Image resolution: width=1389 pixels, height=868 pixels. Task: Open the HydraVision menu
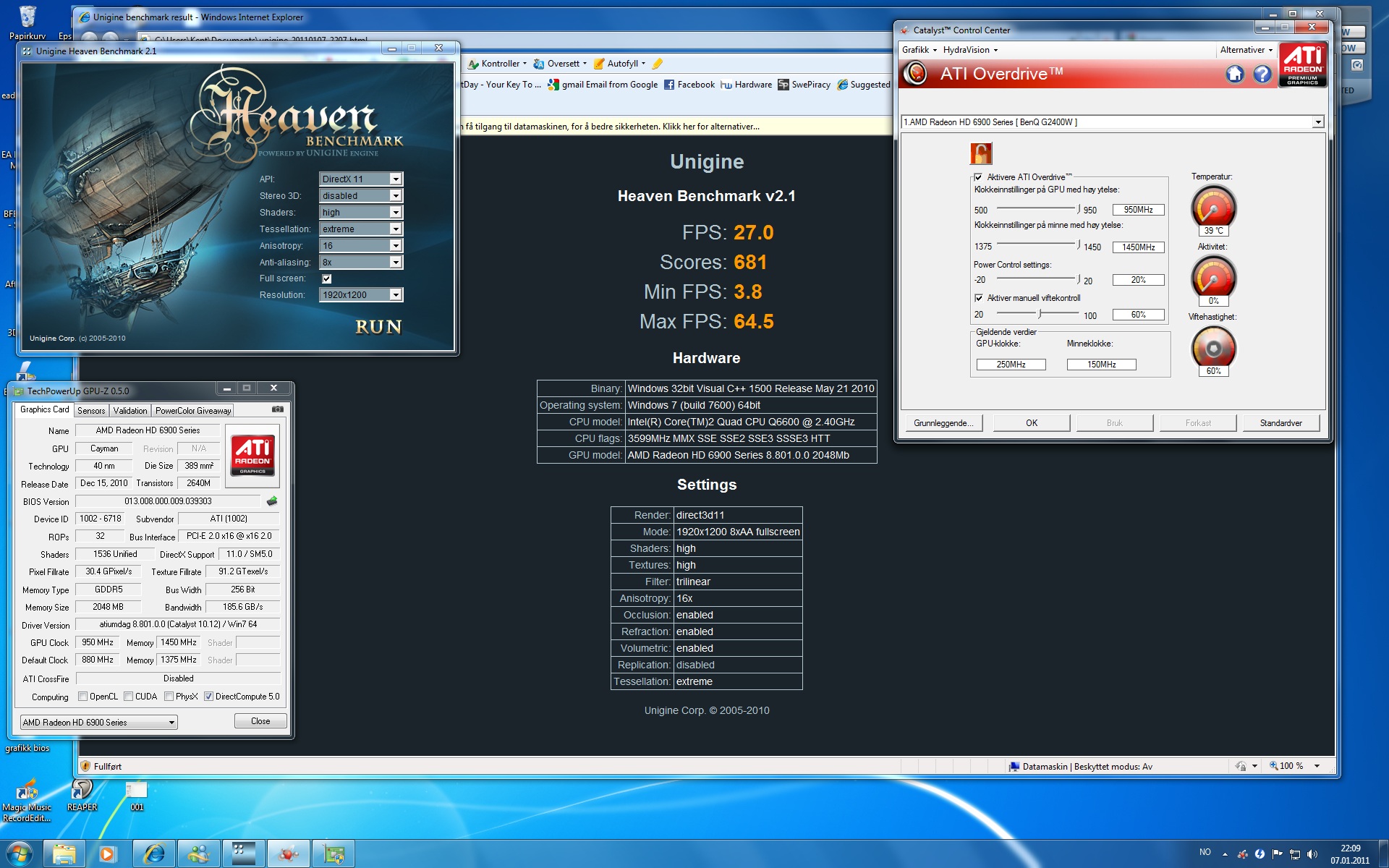point(970,50)
